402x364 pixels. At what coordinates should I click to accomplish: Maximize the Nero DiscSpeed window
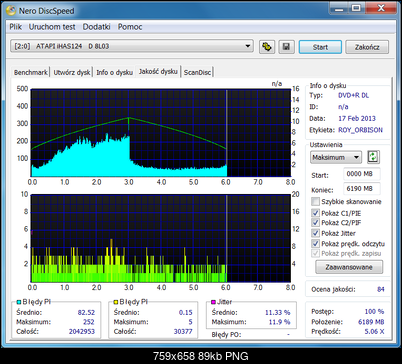356,8
